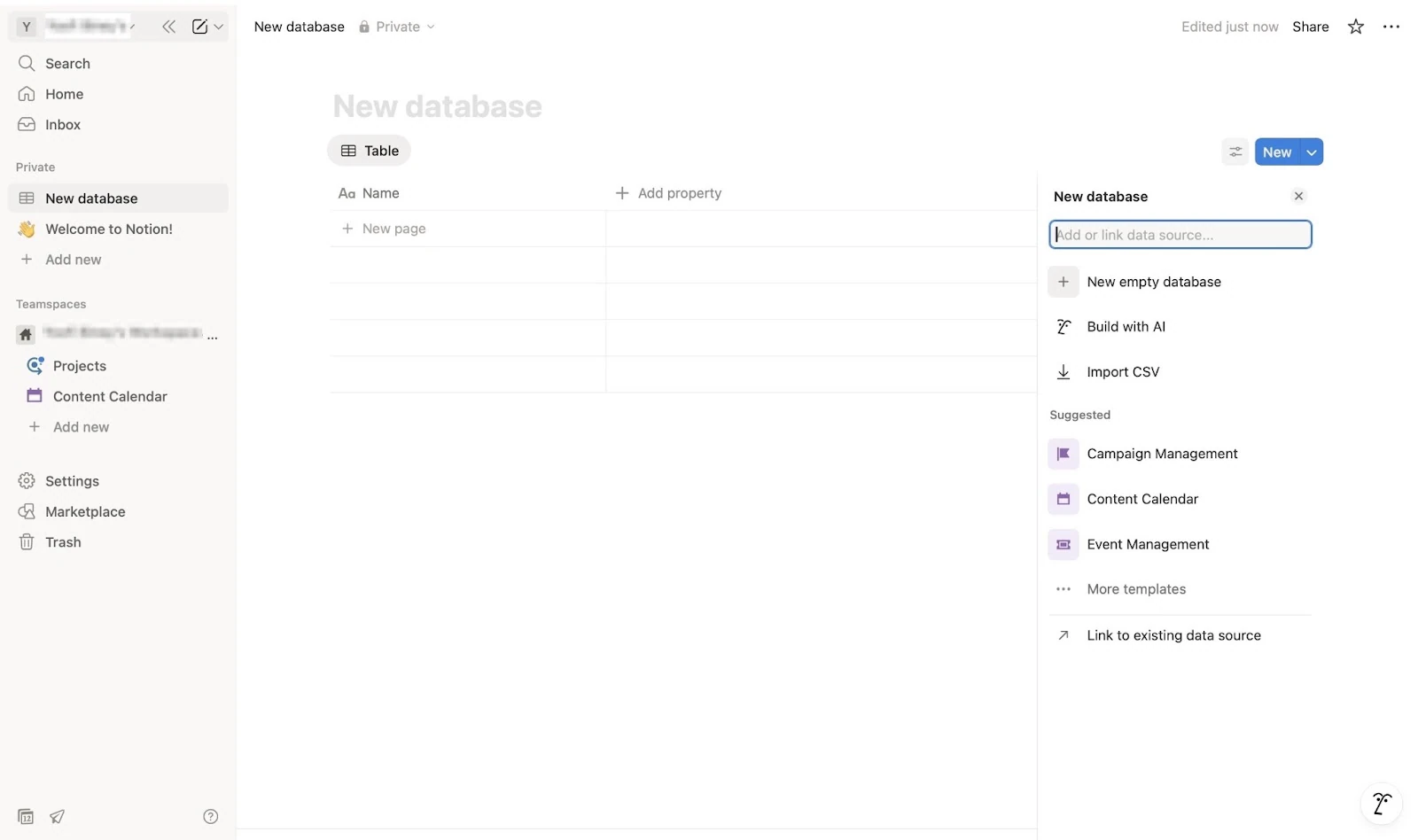Viewport: 1418px width, 840px height.
Task: Click the blue New button
Action: click(1276, 152)
